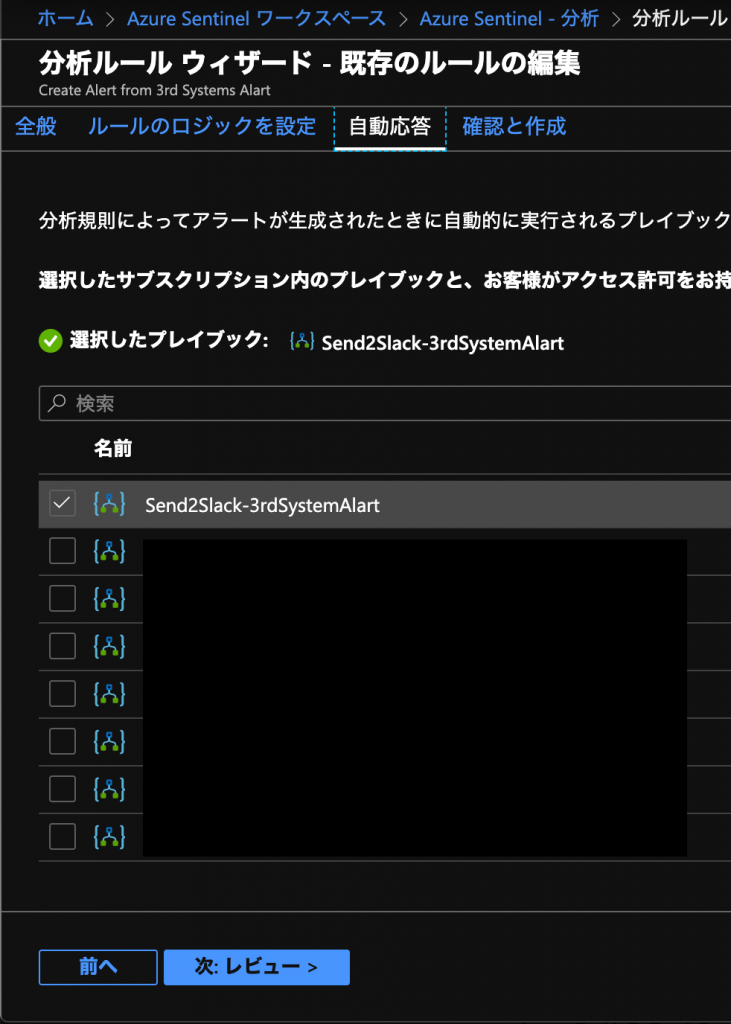Check the second playbook row checkbox
731x1024 pixels.
click(62, 551)
